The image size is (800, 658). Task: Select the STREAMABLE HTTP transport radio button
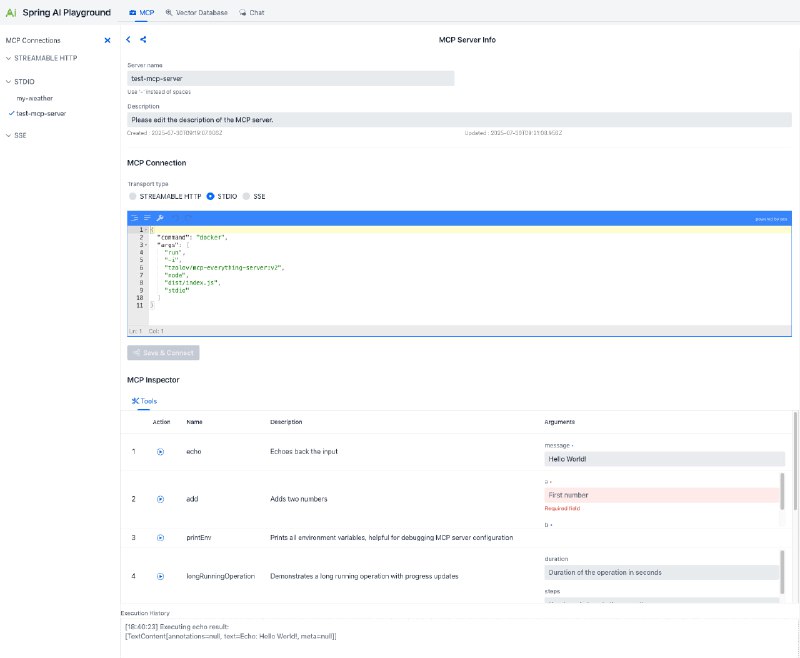[x=131, y=196]
